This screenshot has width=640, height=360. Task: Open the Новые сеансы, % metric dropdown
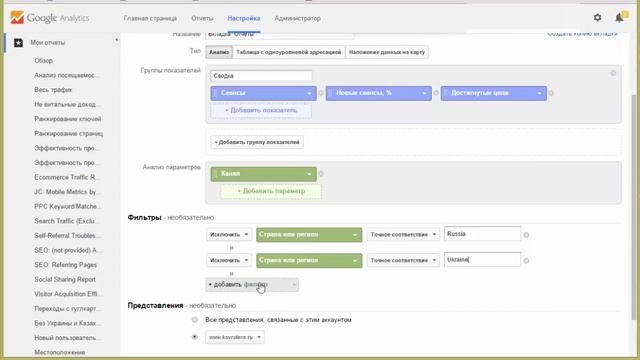point(379,93)
